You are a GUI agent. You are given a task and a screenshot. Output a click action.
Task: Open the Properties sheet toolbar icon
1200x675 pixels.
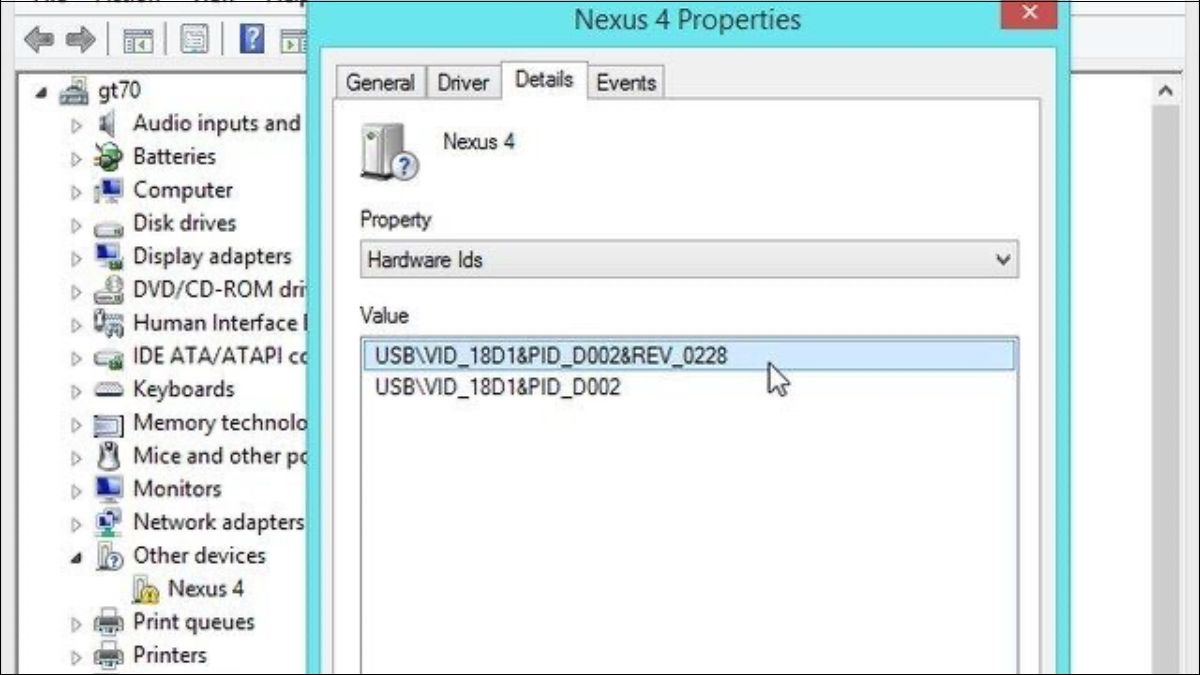pos(195,40)
